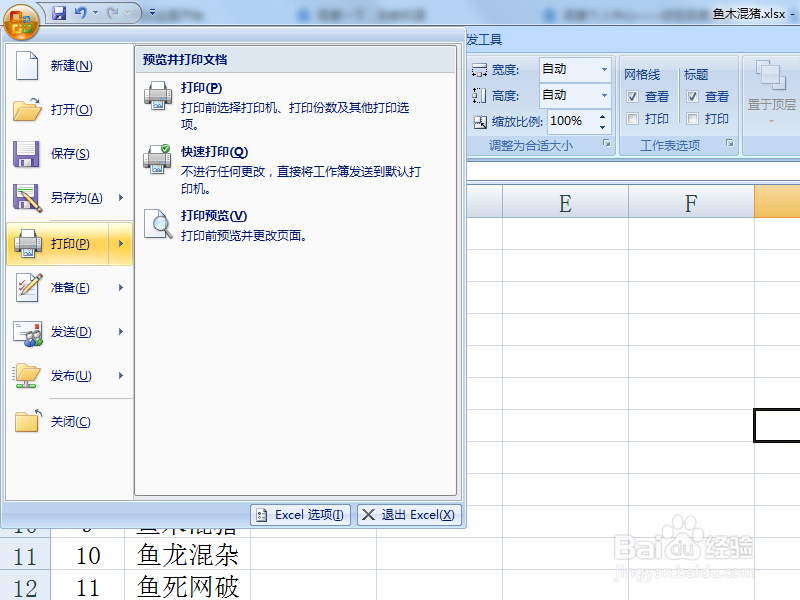Click the Close folder icon
Image resolution: width=800 pixels, height=600 pixels.
(28, 421)
